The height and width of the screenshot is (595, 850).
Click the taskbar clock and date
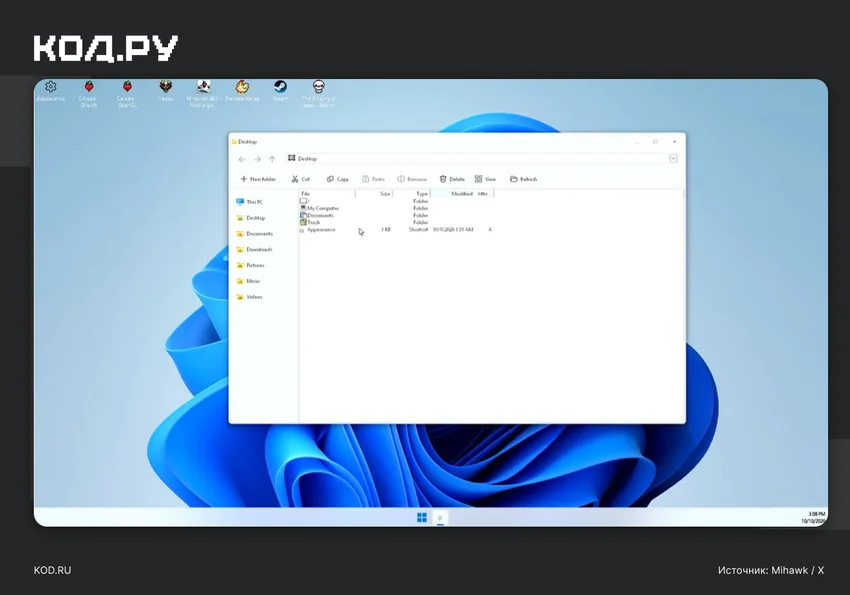click(x=814, y=518)
